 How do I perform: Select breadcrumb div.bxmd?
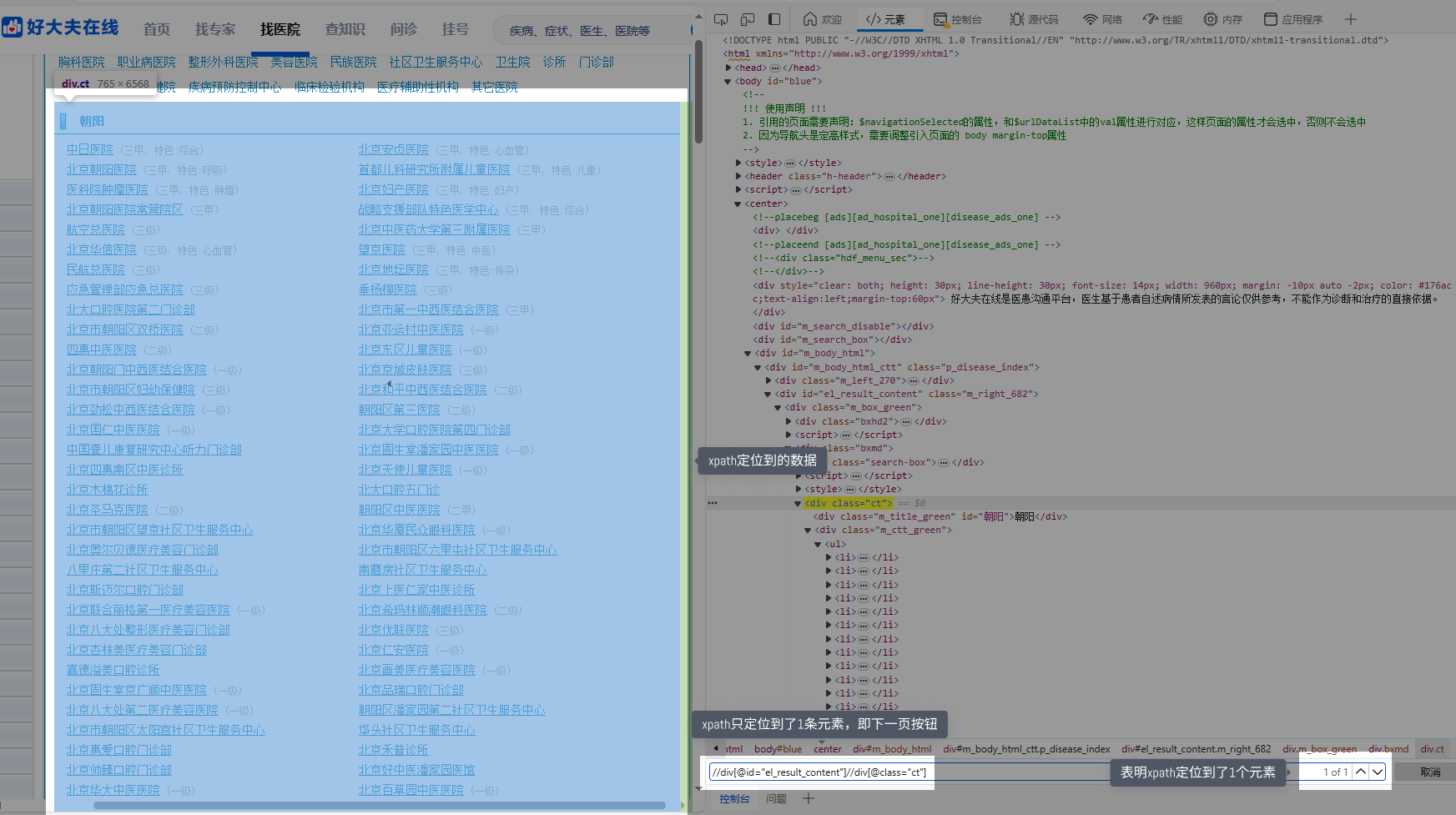pos(1388,749)
